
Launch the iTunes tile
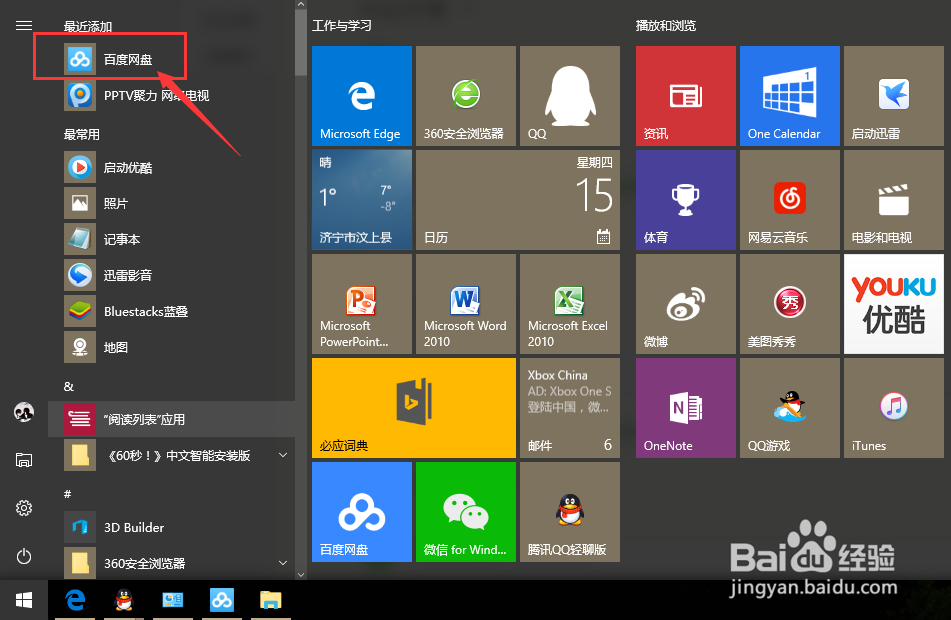(894, 408)
